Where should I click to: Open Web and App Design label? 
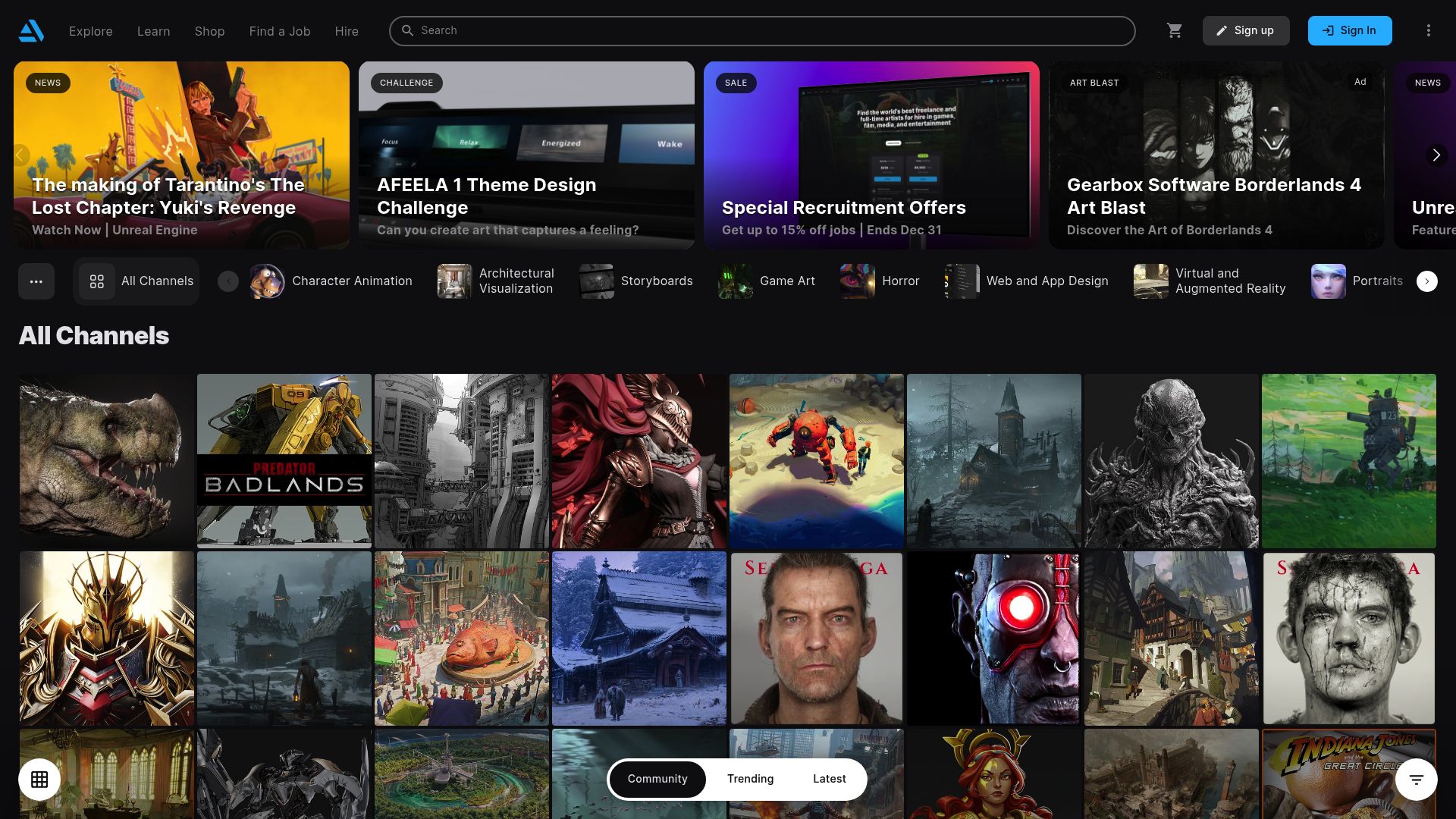coord(1047,281)
